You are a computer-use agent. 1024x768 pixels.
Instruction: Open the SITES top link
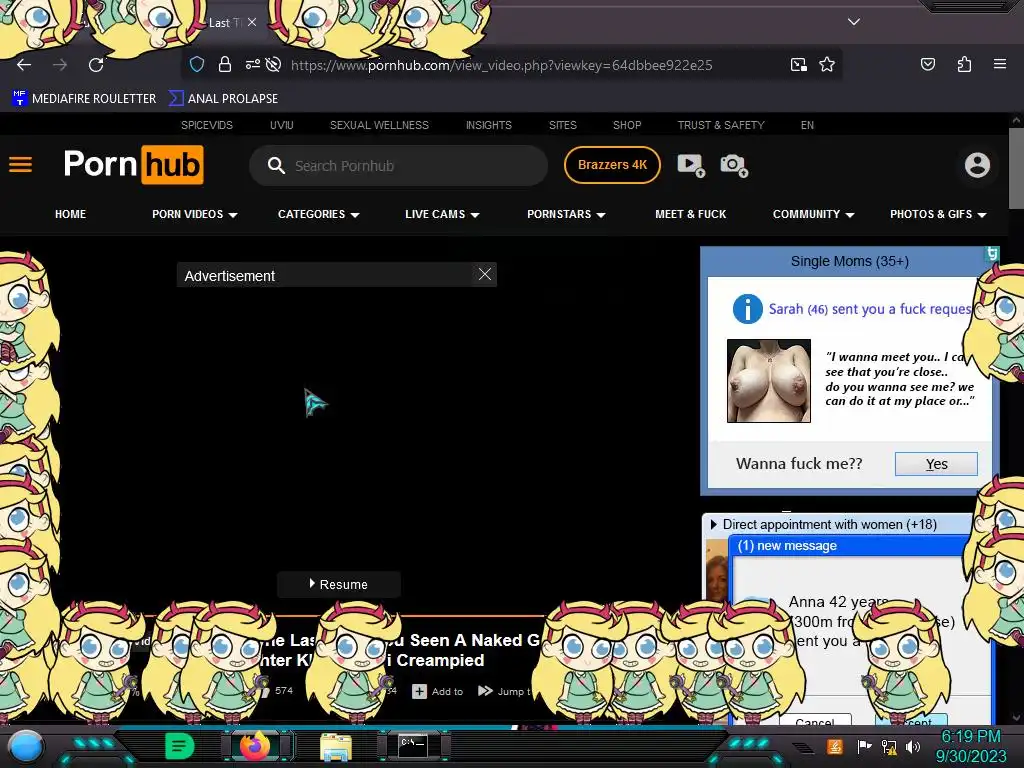coord(562,125)
